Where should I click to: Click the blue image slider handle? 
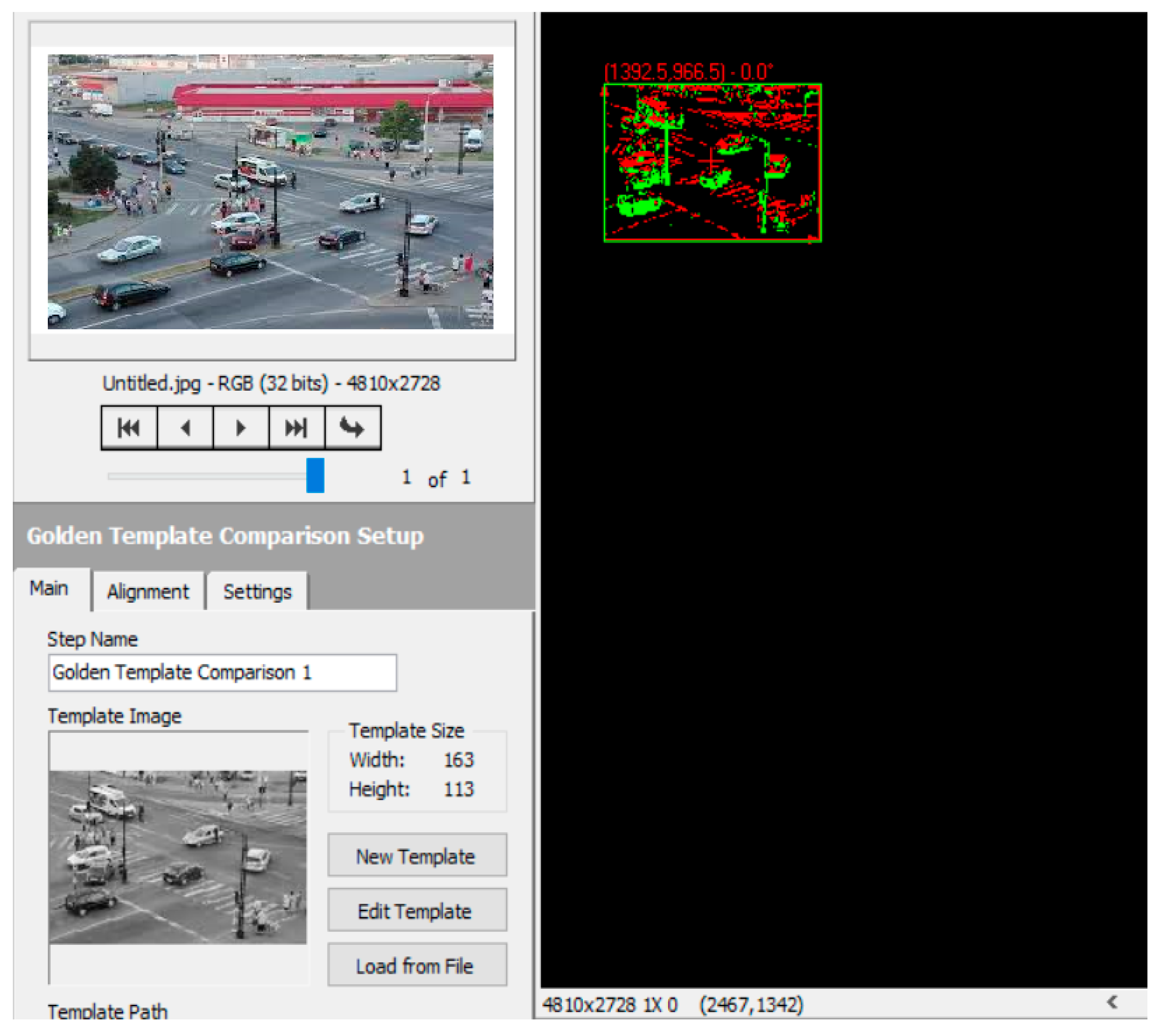coord(315,475)
